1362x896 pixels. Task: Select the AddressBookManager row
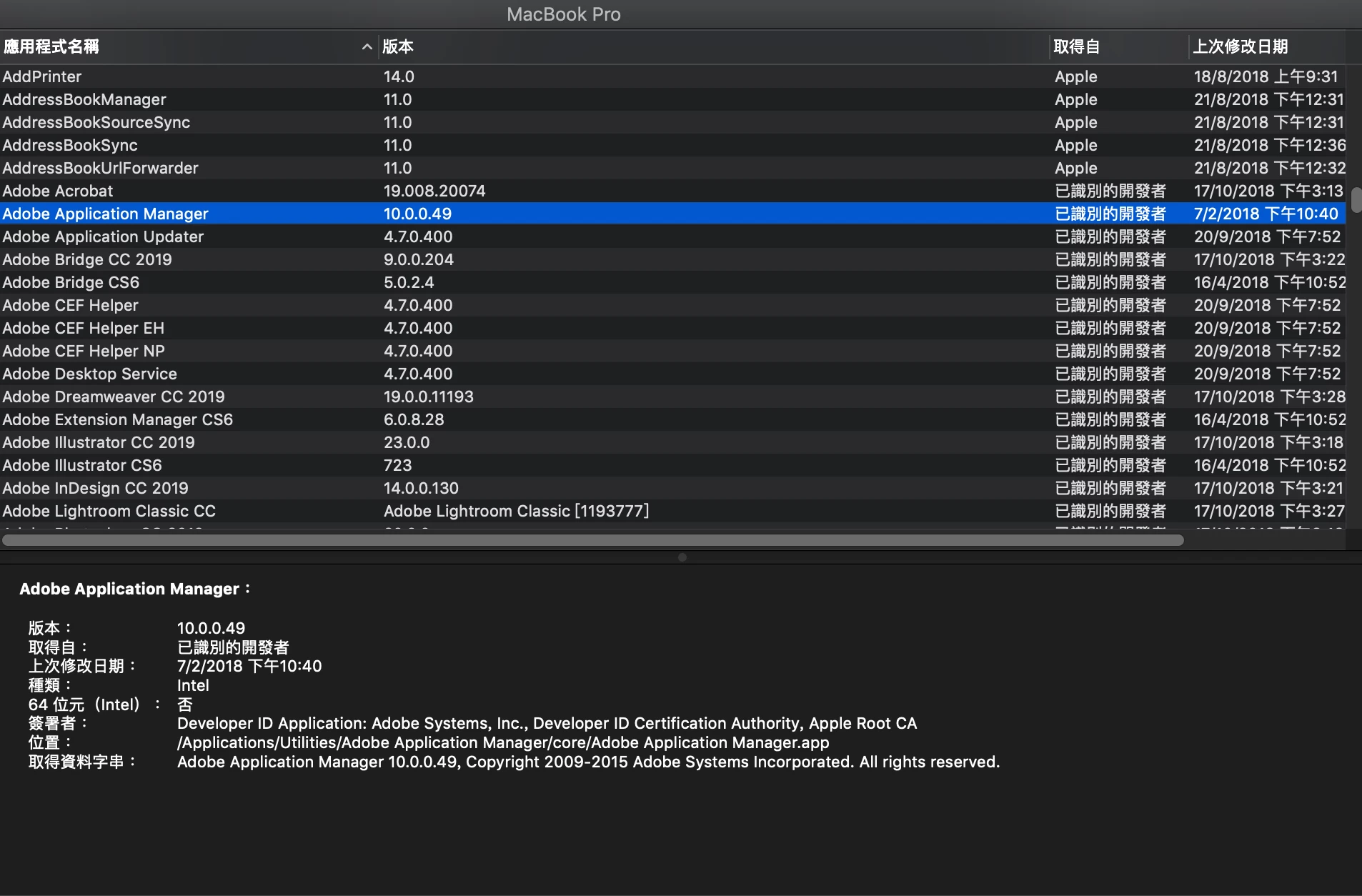click(672, 99)
